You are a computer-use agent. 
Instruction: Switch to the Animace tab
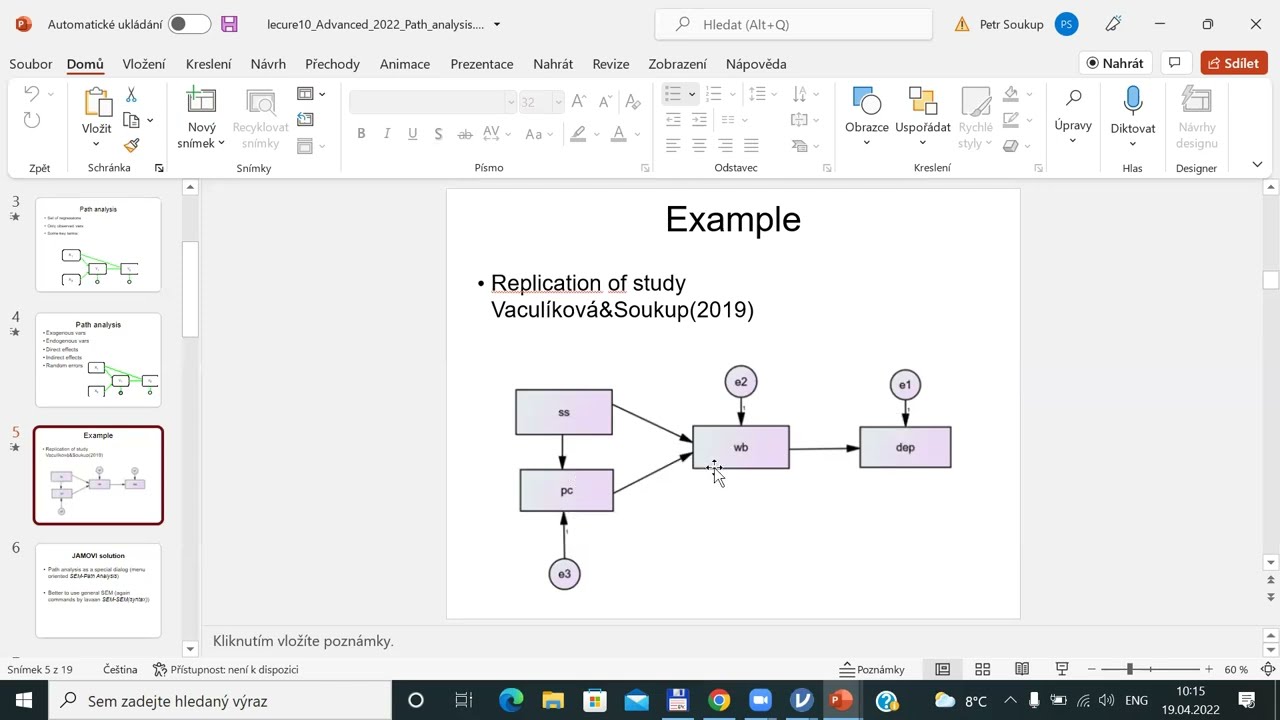(405, 64)
